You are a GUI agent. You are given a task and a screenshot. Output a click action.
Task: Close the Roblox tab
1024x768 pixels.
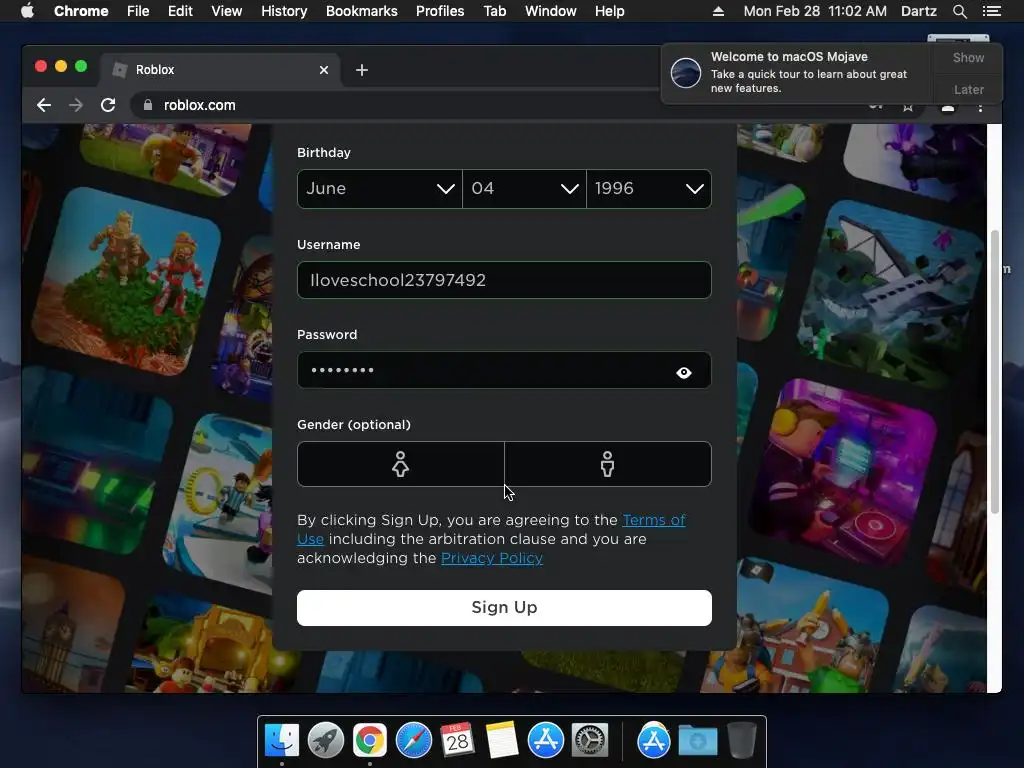pyautogui.click(x=324, y=70)
